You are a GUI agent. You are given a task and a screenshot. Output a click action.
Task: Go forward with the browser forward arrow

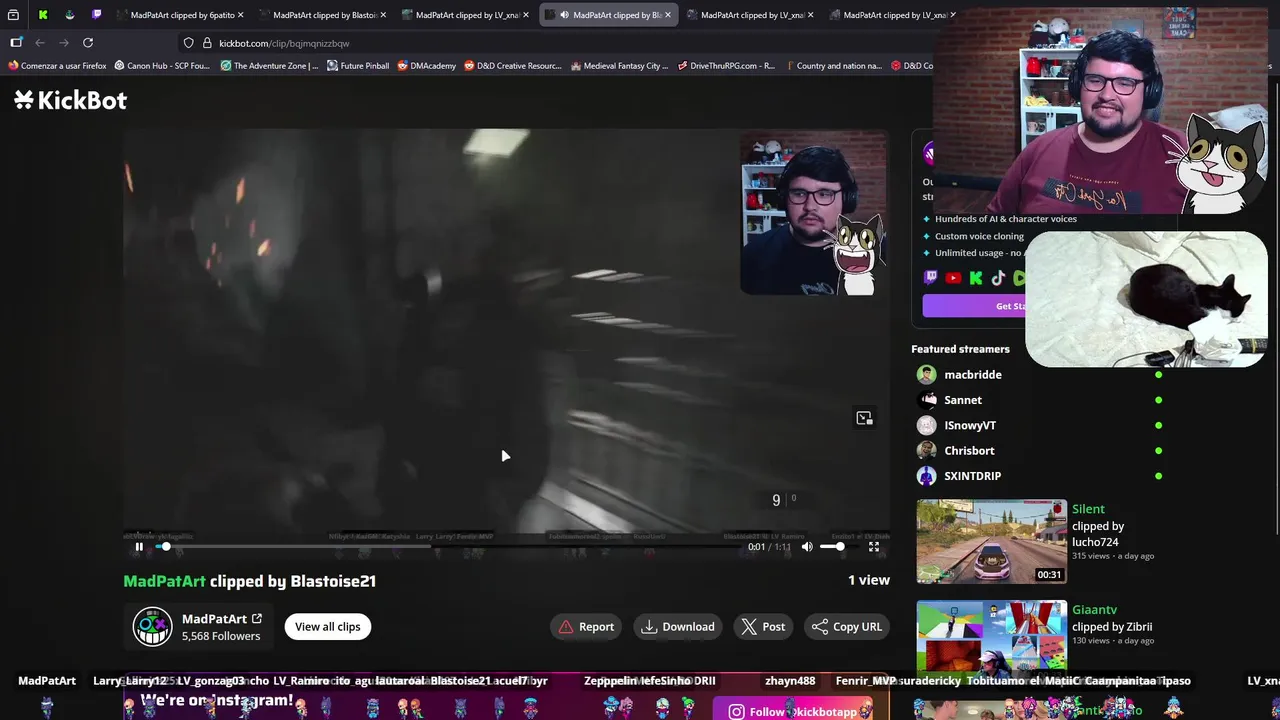coord(64,43)
